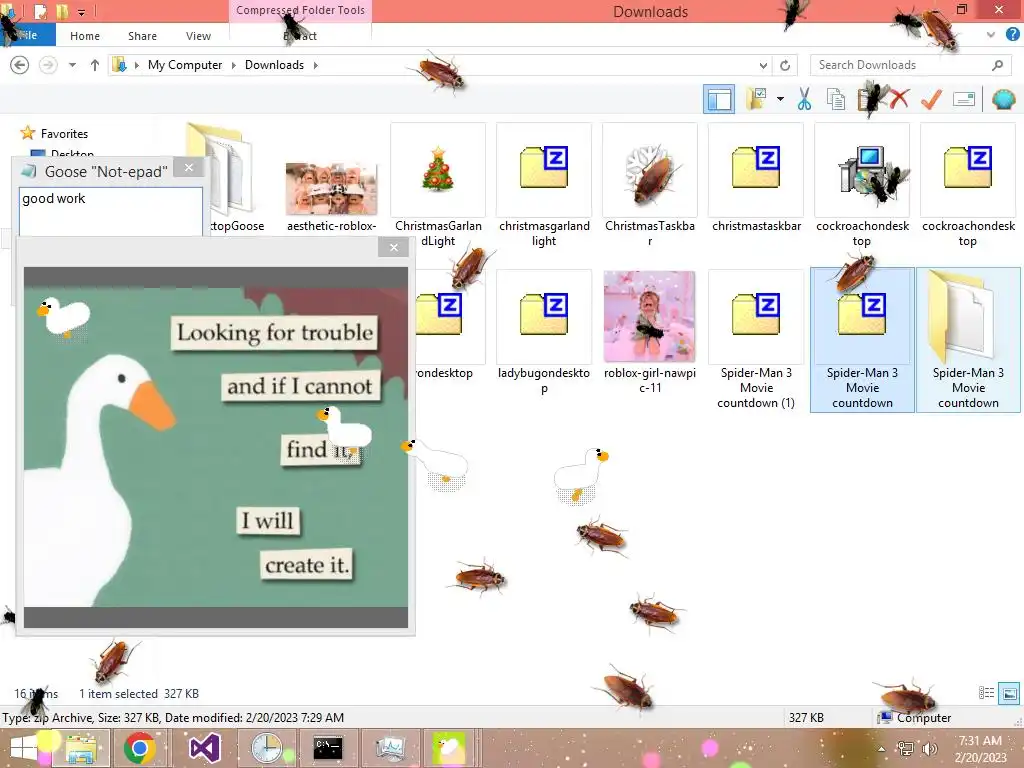Click the Rename toolbar icon
1024x768 pixels.
(x=964, y=99)
